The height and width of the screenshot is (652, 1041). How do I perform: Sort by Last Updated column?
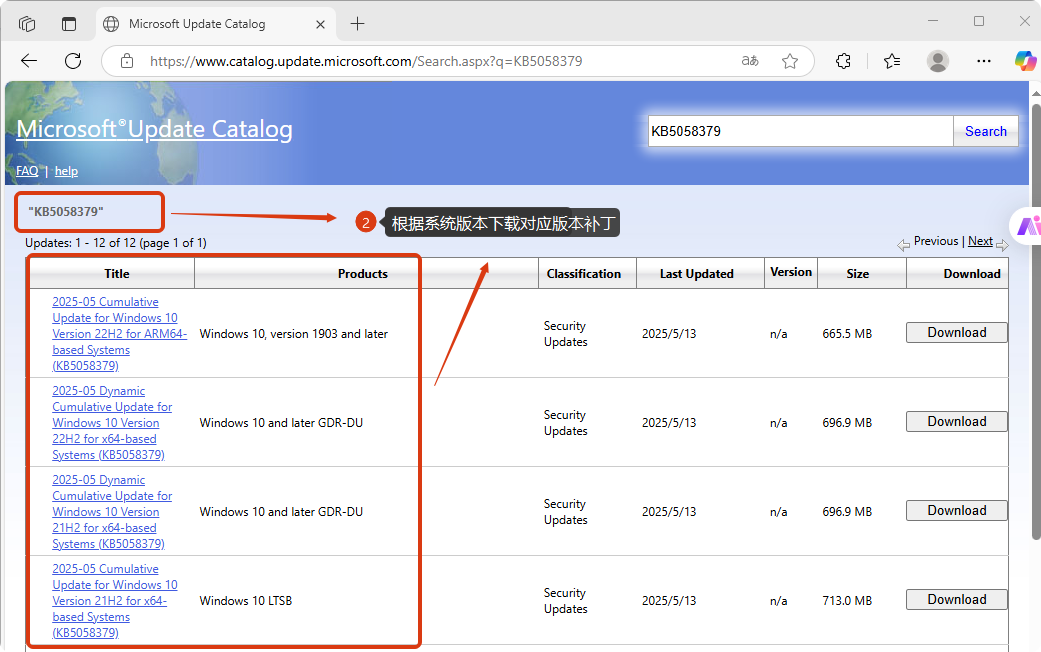tap(696, 274)
